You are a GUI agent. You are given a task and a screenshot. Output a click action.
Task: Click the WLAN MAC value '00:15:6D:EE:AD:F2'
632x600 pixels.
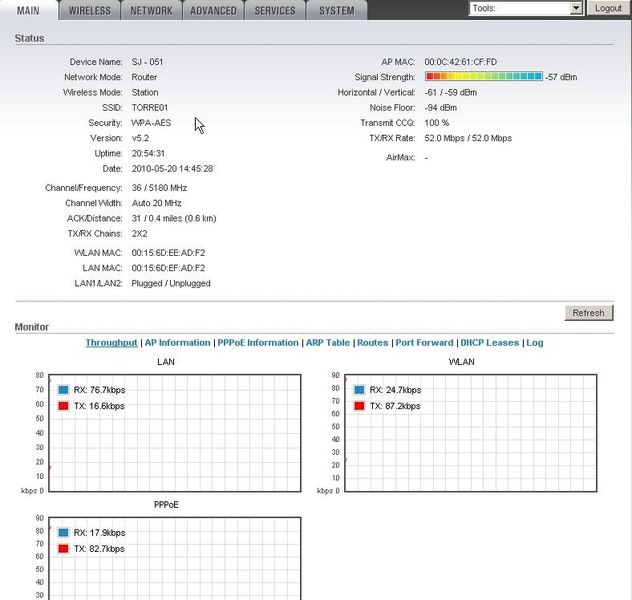click(168, 253)
